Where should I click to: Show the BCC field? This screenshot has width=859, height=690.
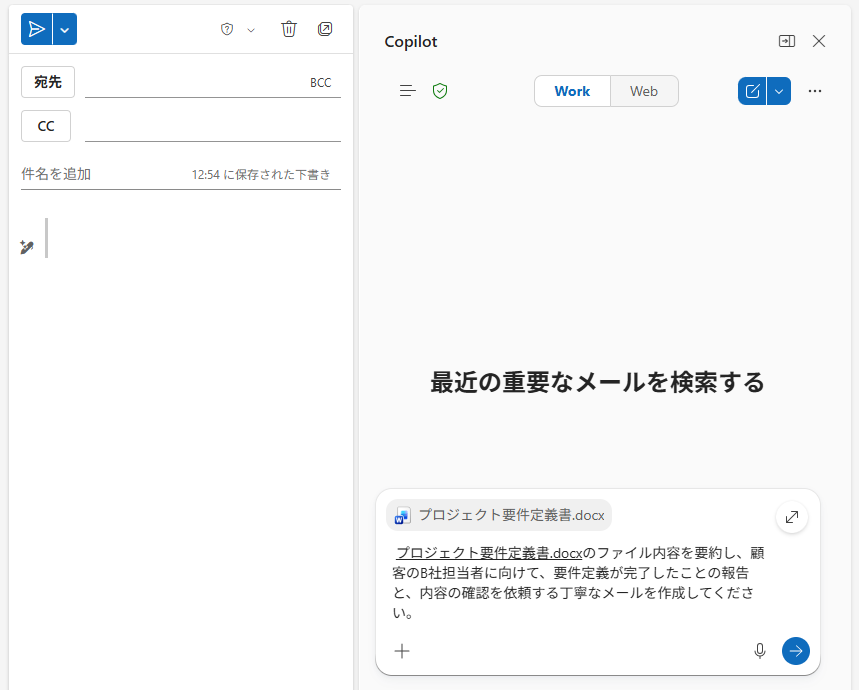pos(320,83)
